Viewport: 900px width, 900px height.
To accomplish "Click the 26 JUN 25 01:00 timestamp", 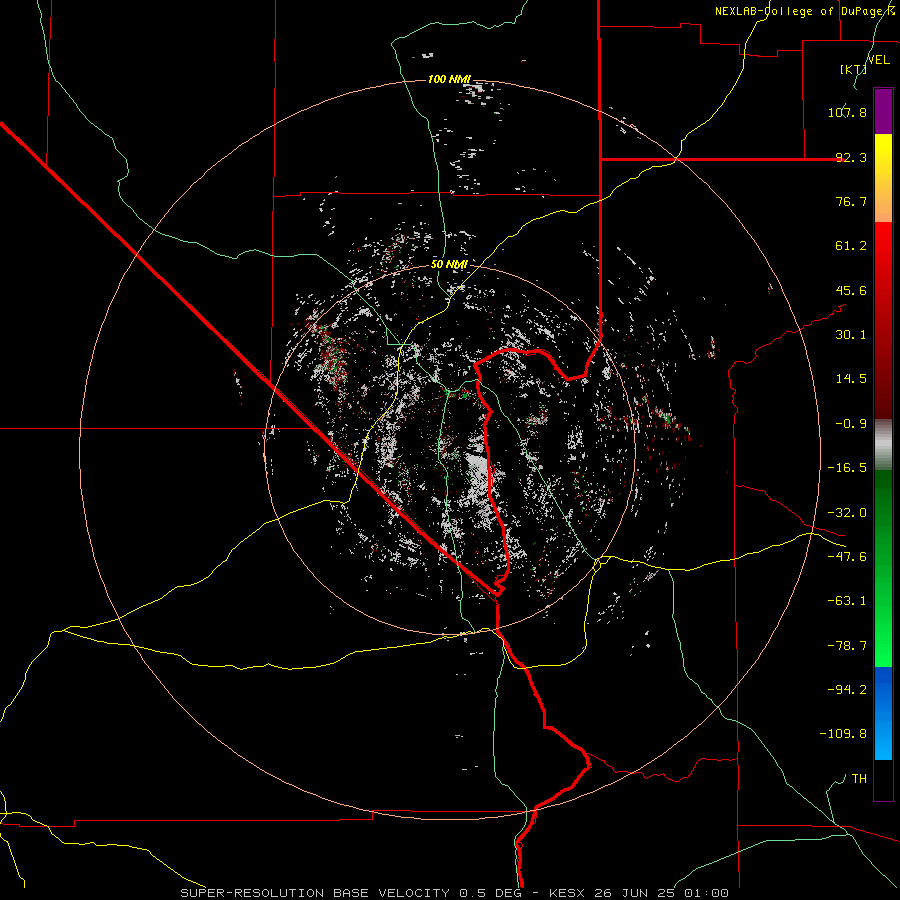I will point(661,893).
